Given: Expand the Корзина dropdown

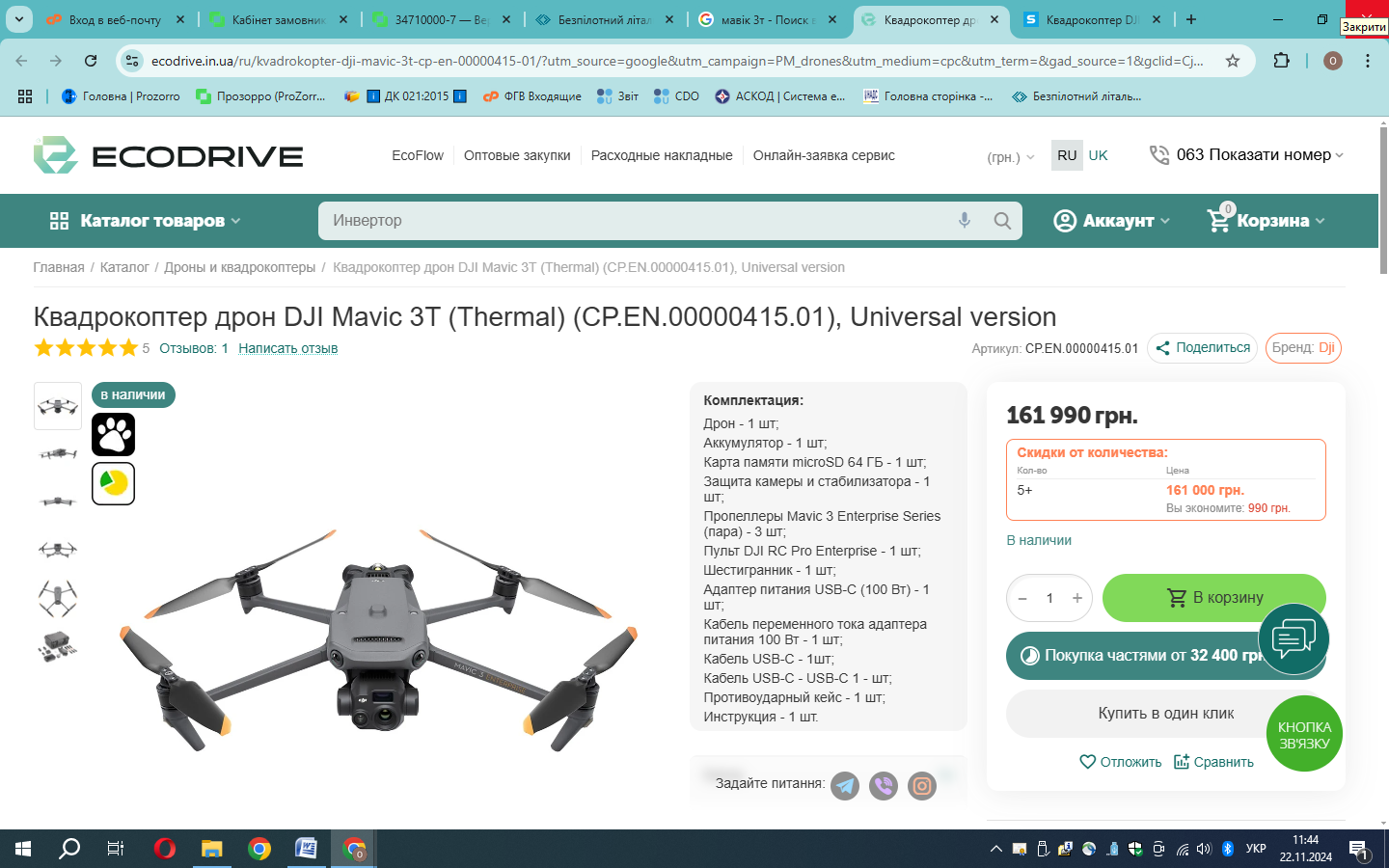Looking at the screenshot, I should pos(1266,219).
